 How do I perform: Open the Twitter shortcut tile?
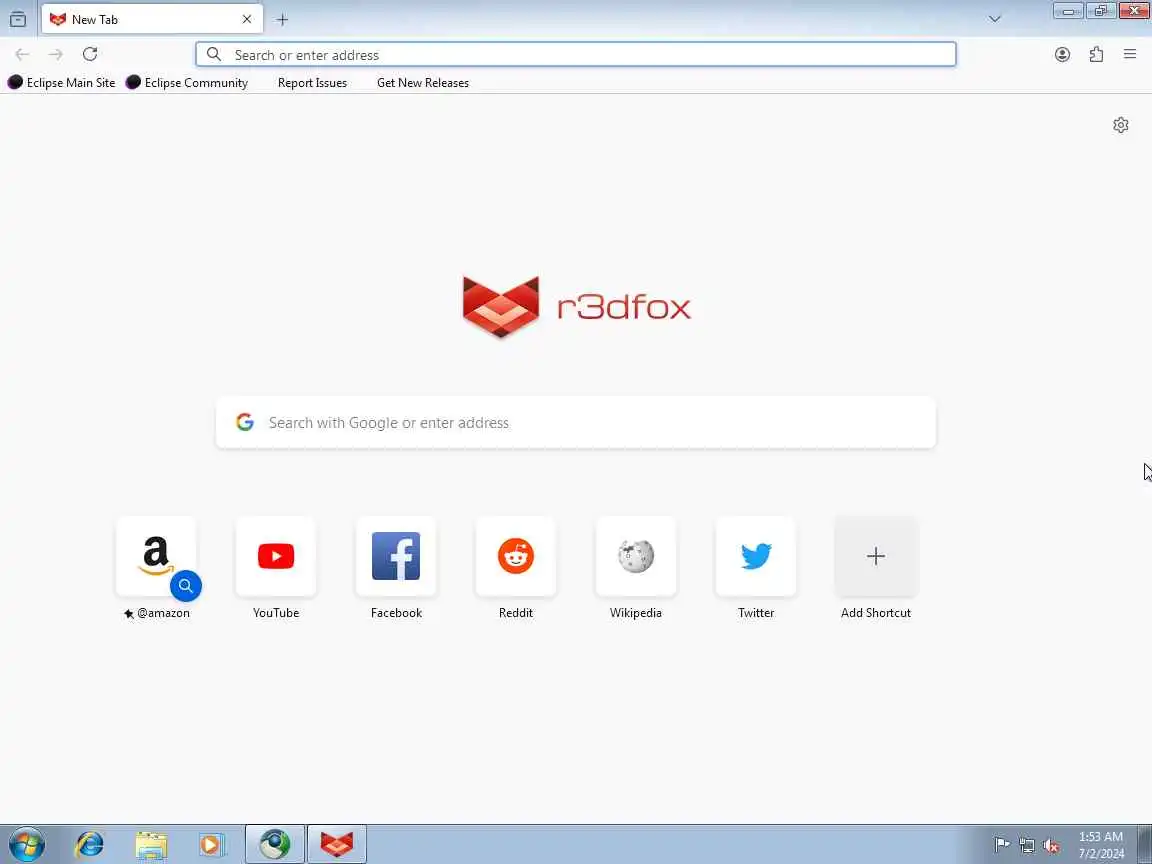click(x=756, y=556)
